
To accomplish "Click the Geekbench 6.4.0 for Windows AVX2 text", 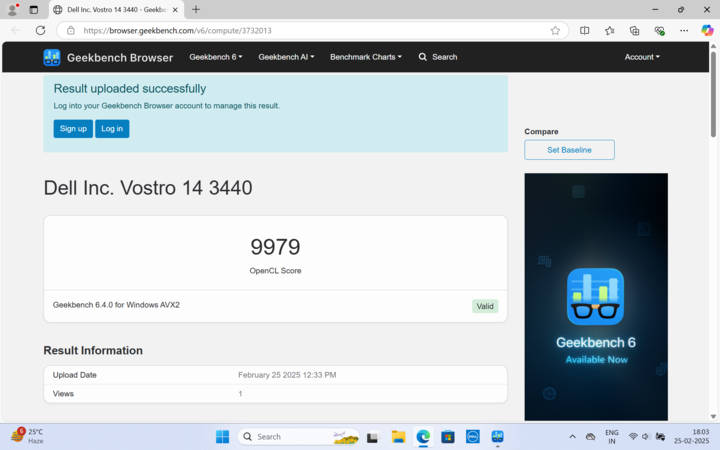I will pyautogui.click(x=116, y=304).
